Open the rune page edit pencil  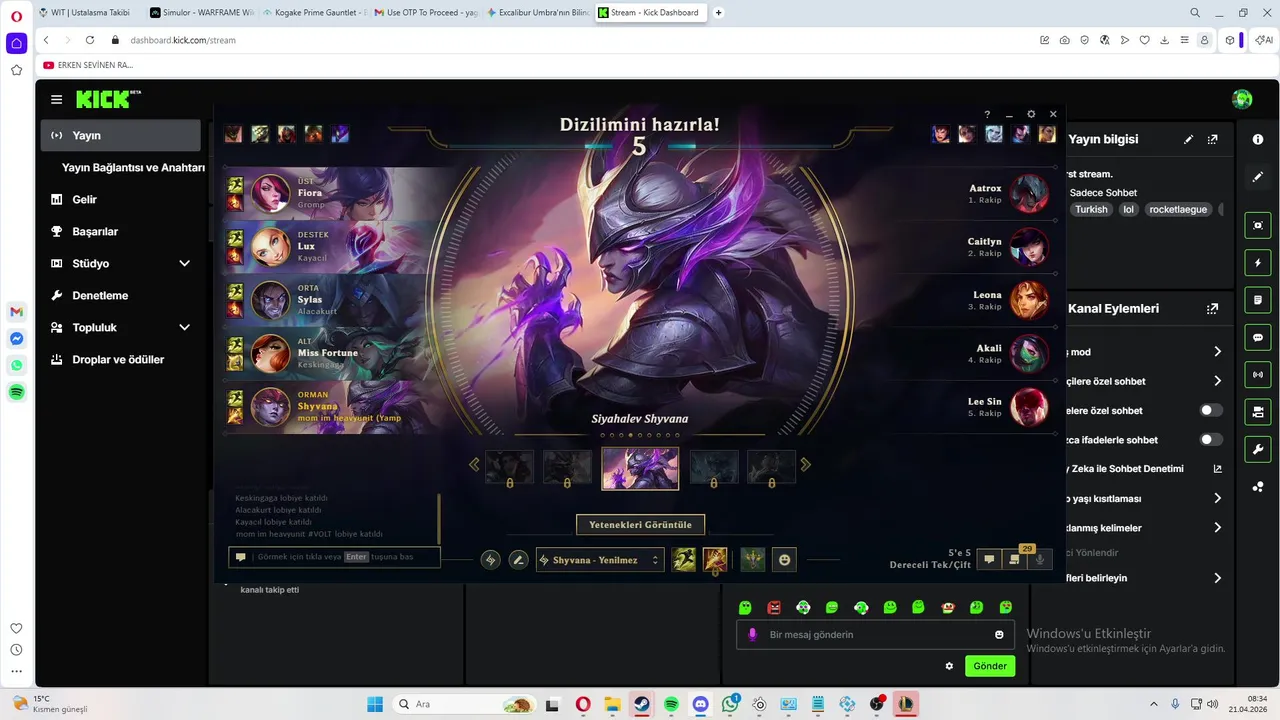[x=518, y=560]
